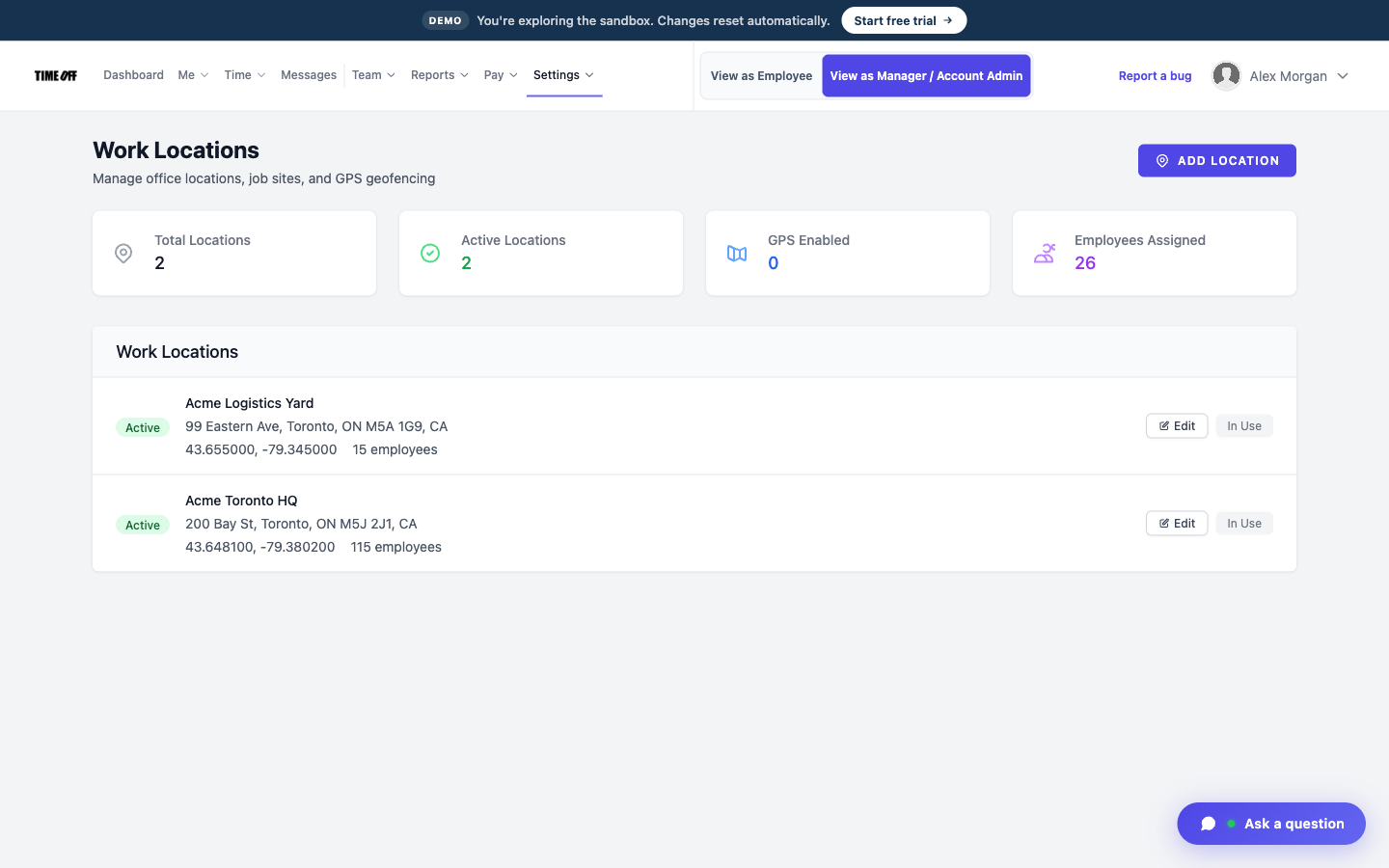1389x868 pixels.
Task: Click the 15 employees count
Action: pos(395,449)
